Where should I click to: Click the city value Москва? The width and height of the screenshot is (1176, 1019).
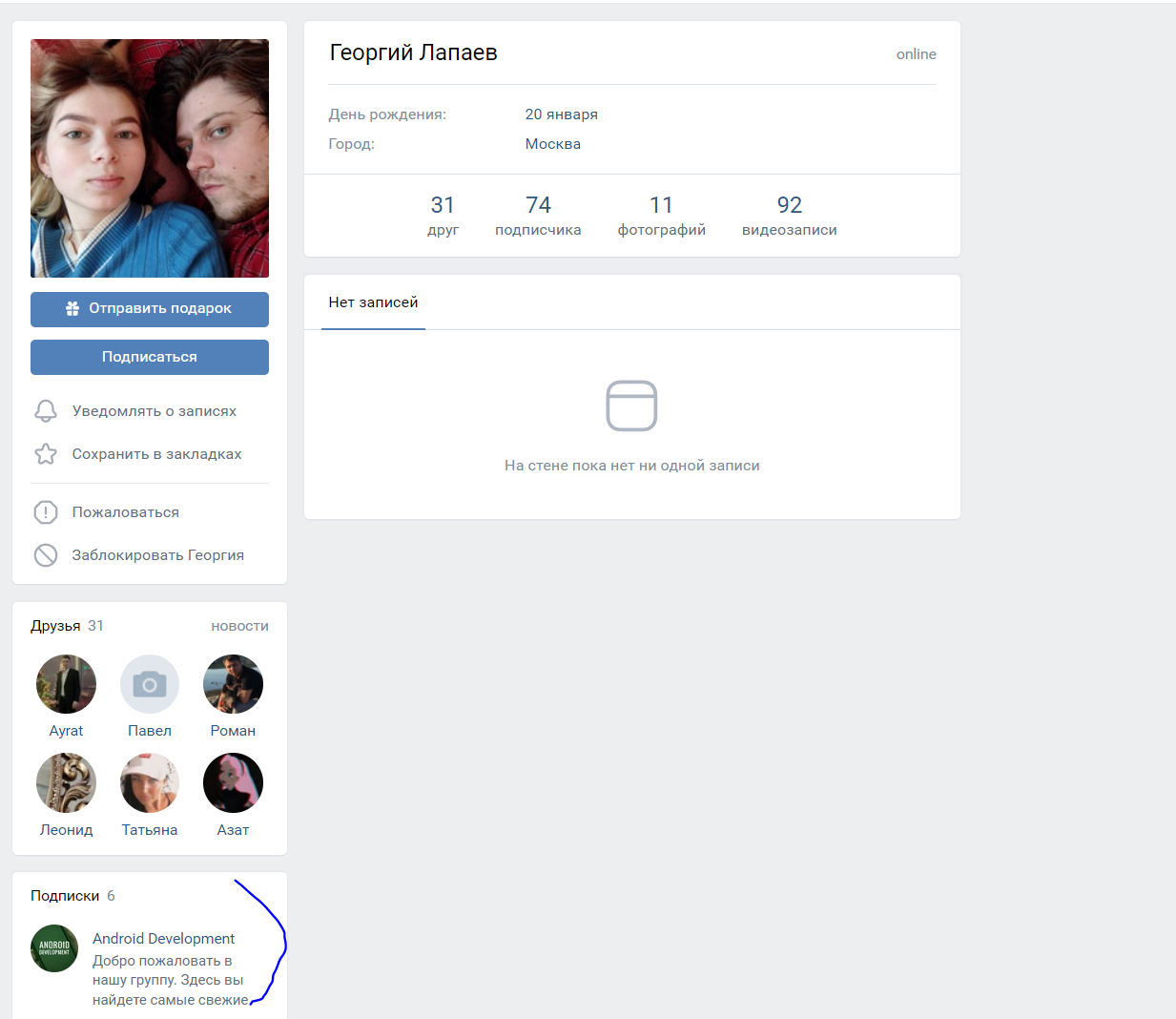(553, 144)
